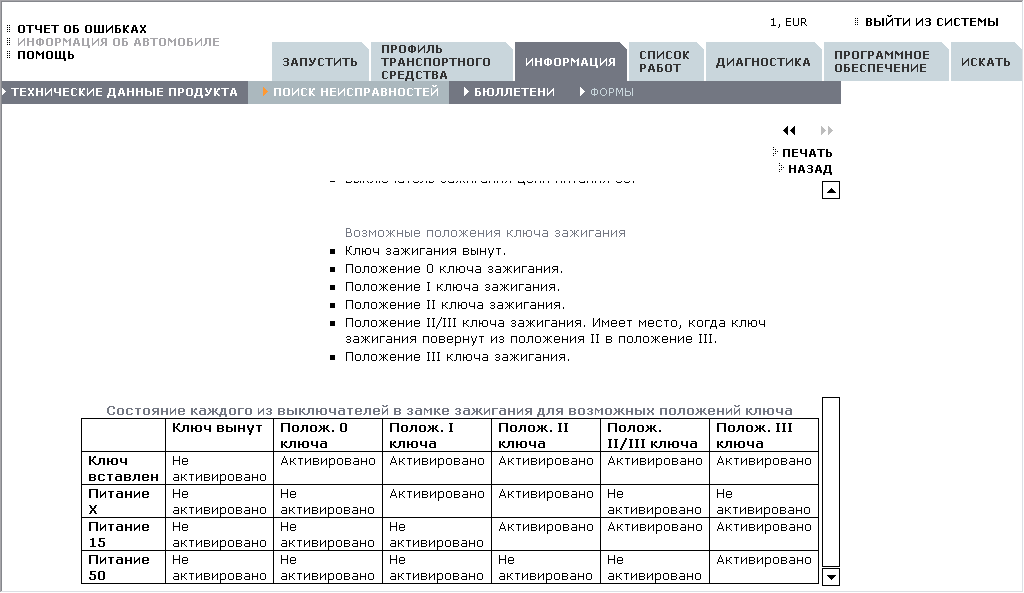The width and height of the screenshot is (1024, 593).
Task: Click the ПЕЧАТЬ link to print
Action: pos(807,153)
